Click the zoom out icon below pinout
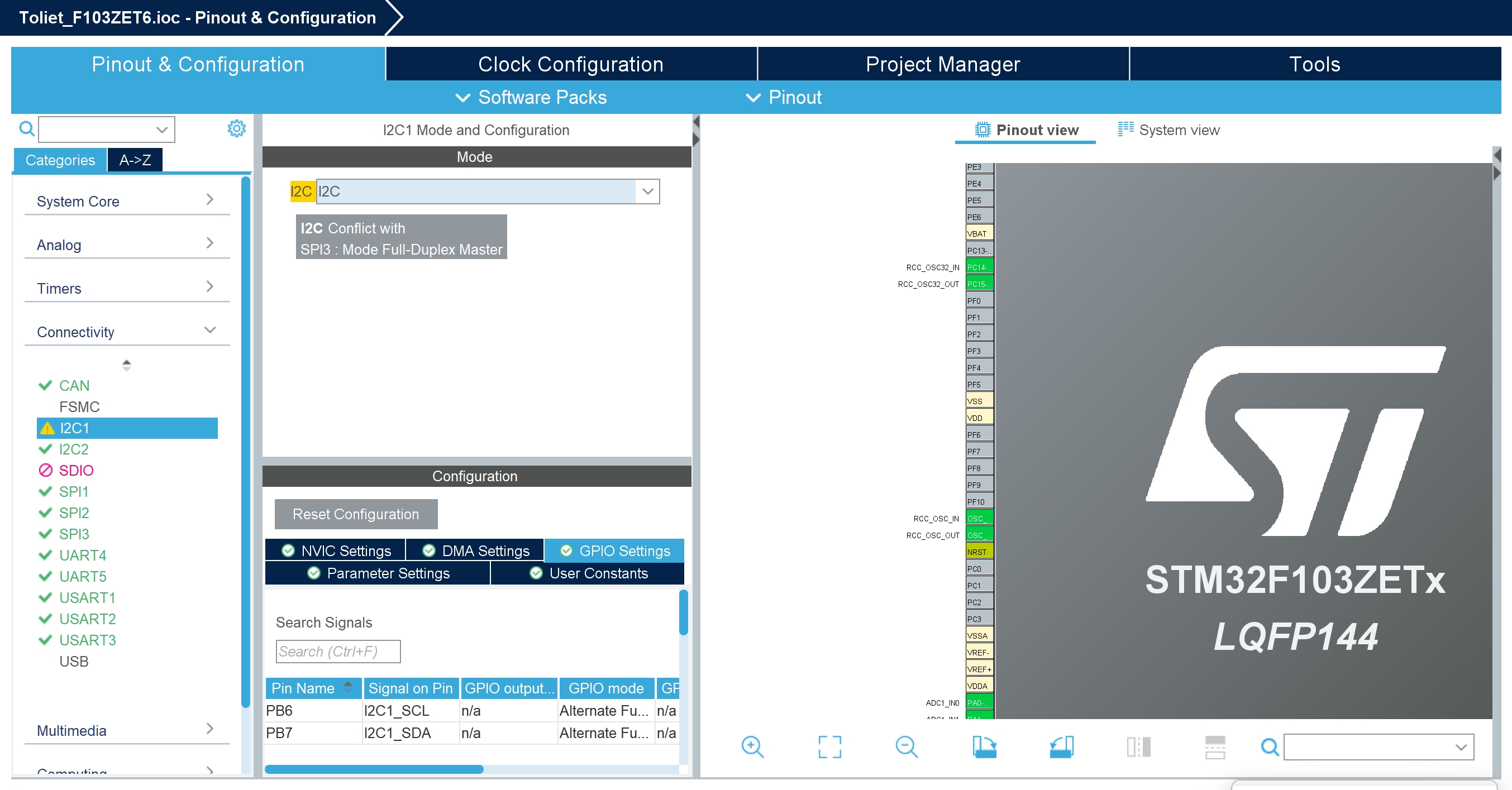Image resolution: width=1512 pixels, height=790 pixels. click(x=907, y=746)
